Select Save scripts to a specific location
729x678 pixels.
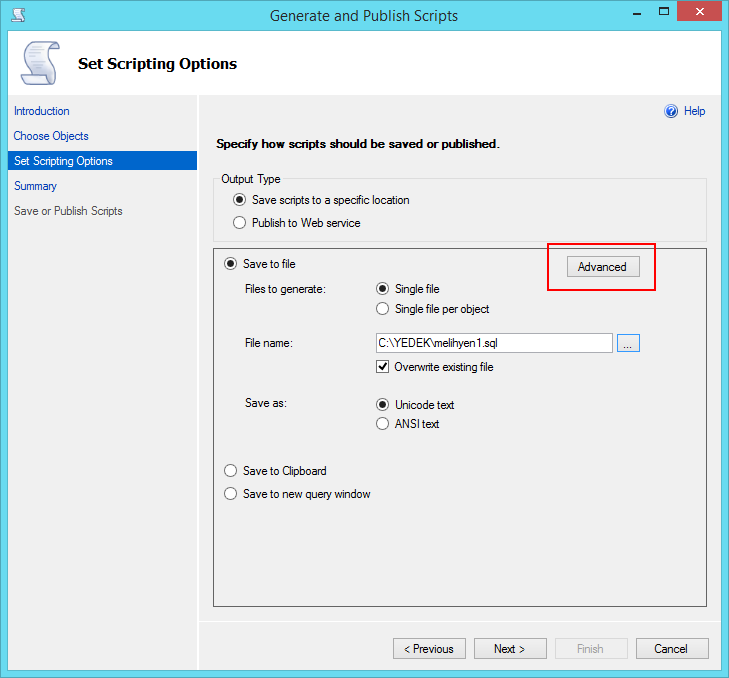pyautogui.click(x=239, y=200)
